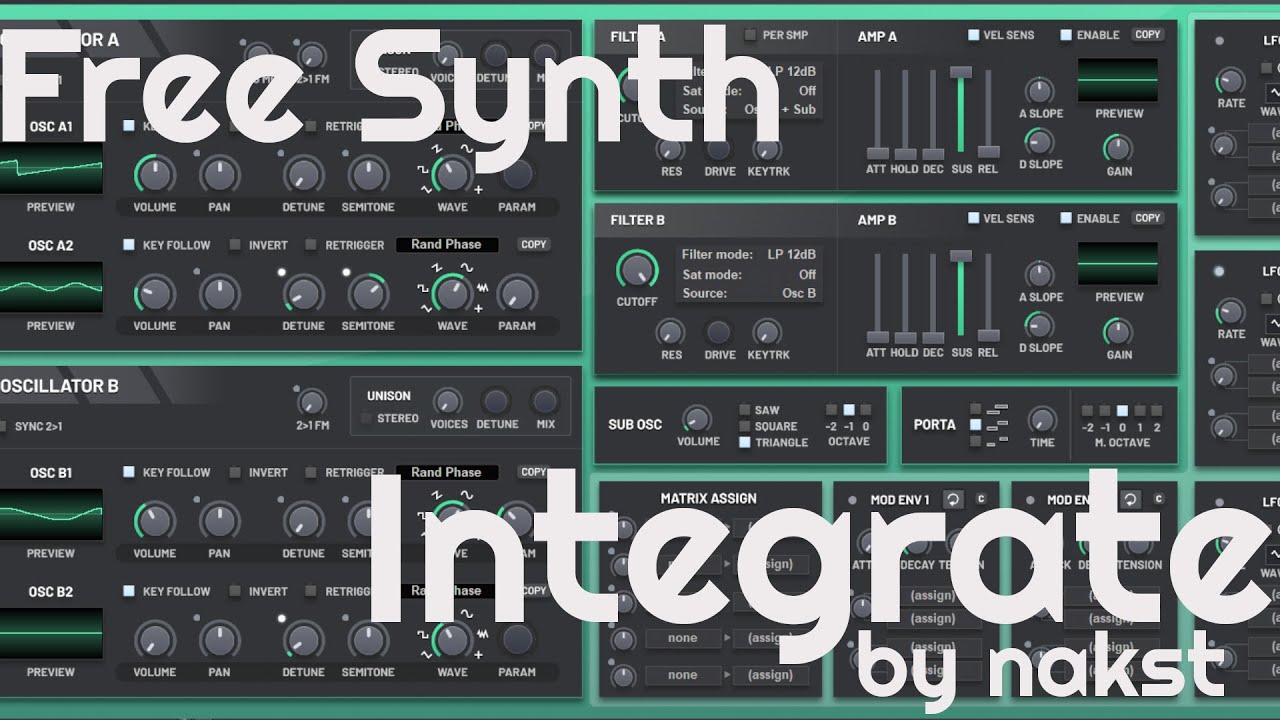Set M. OCTAVE to -1
This screenshot has height=720, width=1280.
click(x=1105, y=410)
